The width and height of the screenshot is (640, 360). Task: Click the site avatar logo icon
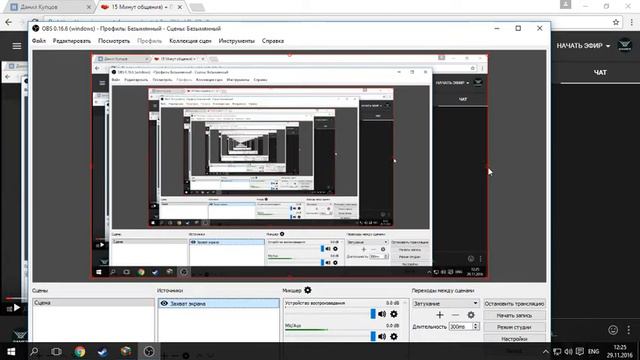point(625,45)
